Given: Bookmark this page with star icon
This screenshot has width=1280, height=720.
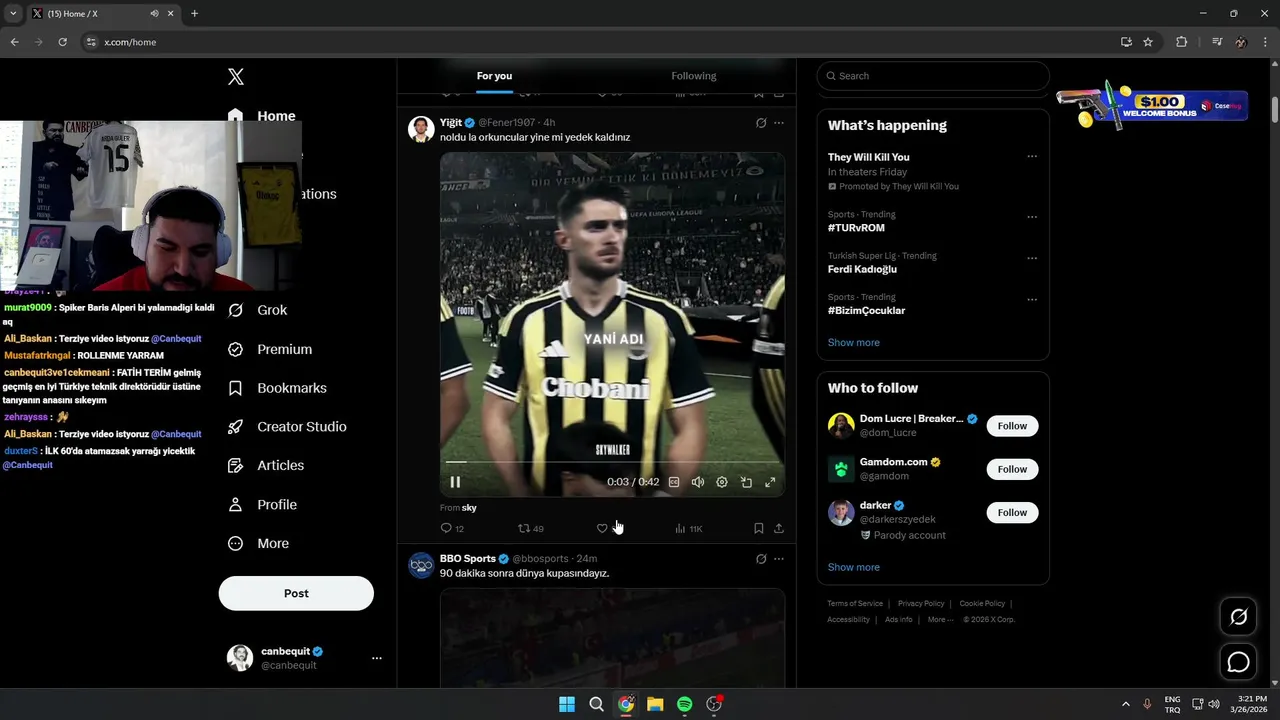Looking at the screenshot, I should click(x=1148, y=42).
